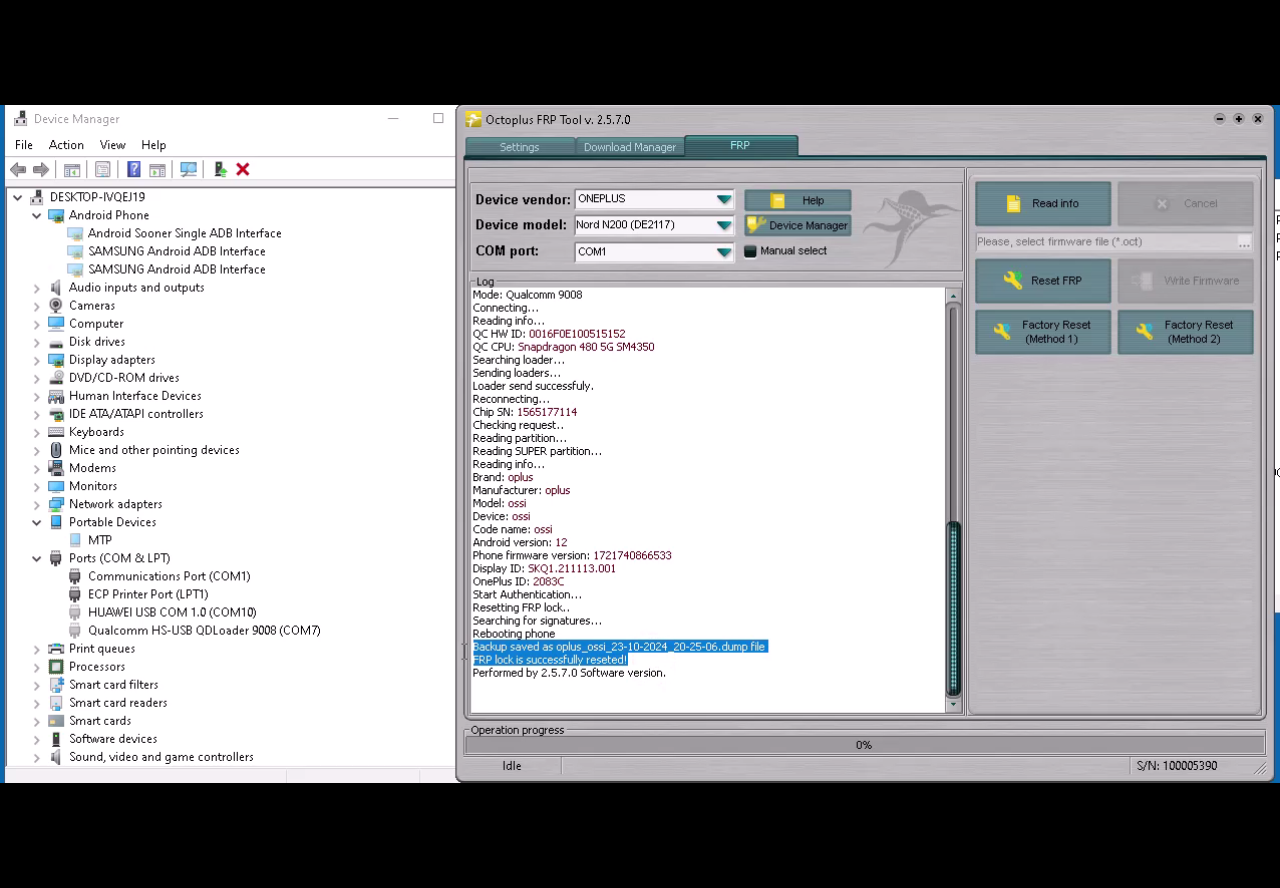
Task: Click the Operation progress bar
Action: [x=865, y=745]
